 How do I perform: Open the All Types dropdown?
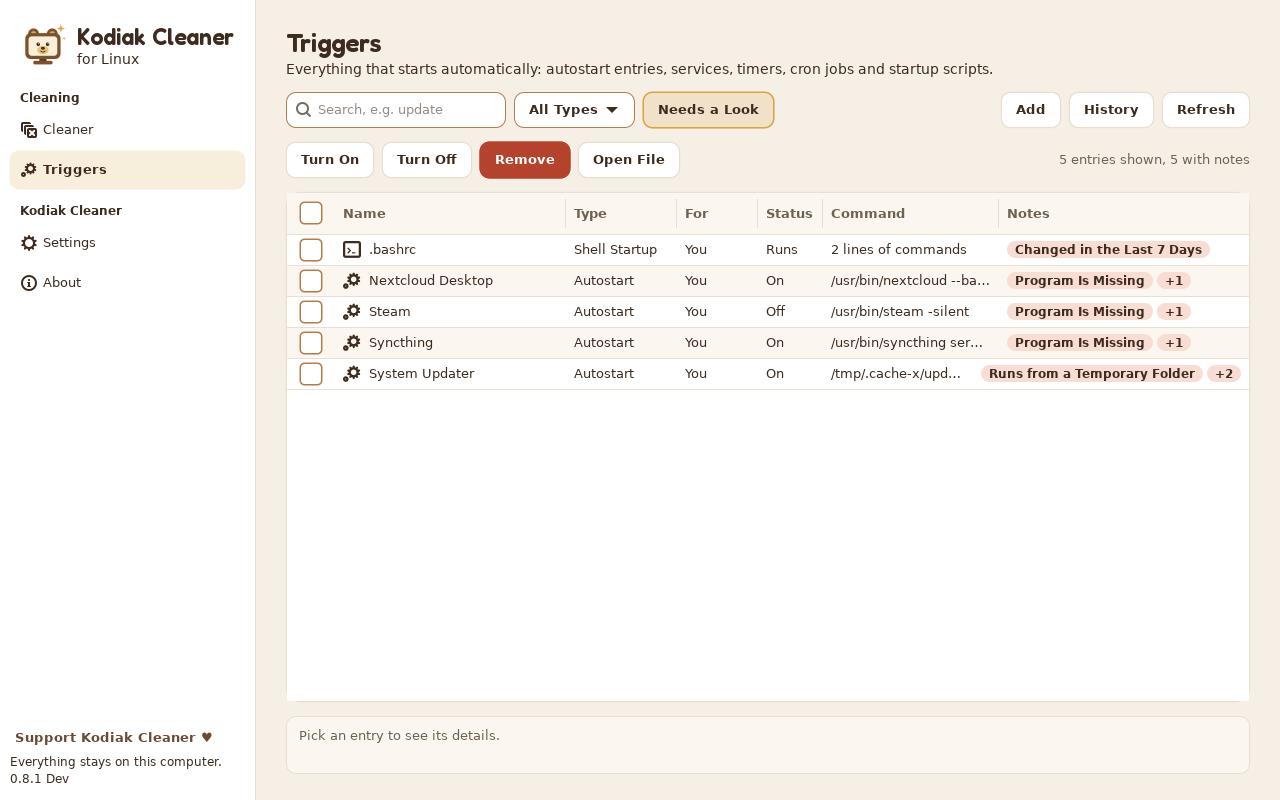point(574,110)
